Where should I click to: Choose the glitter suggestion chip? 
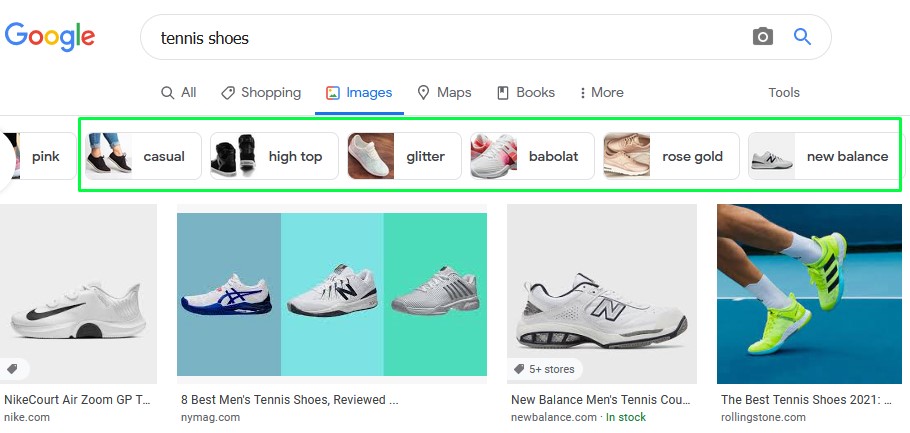point(405,156)
